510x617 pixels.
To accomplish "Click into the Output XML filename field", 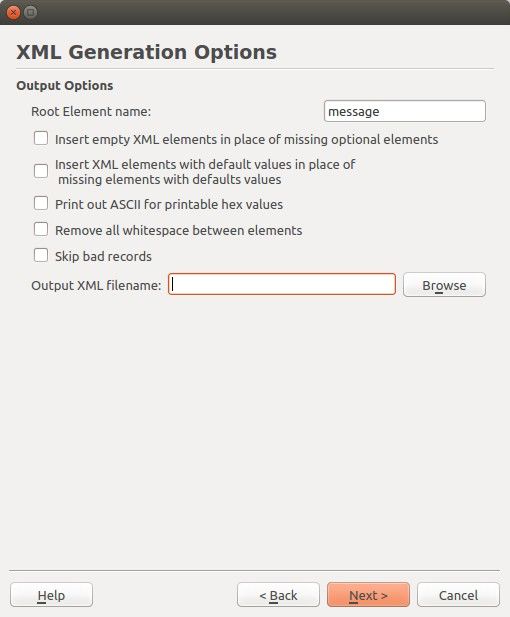I will [x=282, y=284].
